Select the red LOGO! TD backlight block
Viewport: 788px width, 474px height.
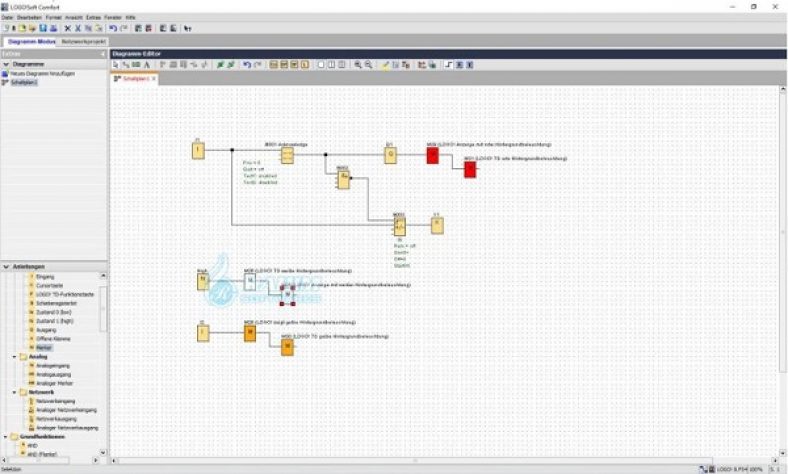(469, 169)
